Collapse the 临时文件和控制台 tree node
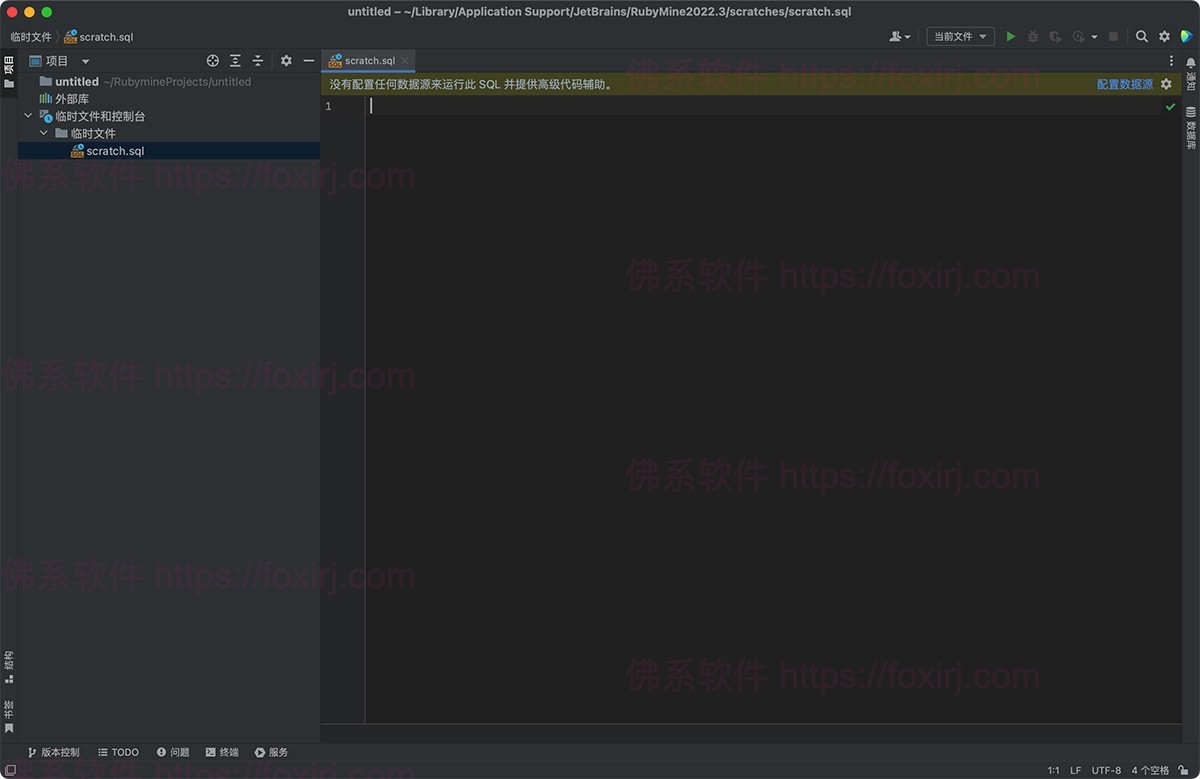 tap(28, 115)
